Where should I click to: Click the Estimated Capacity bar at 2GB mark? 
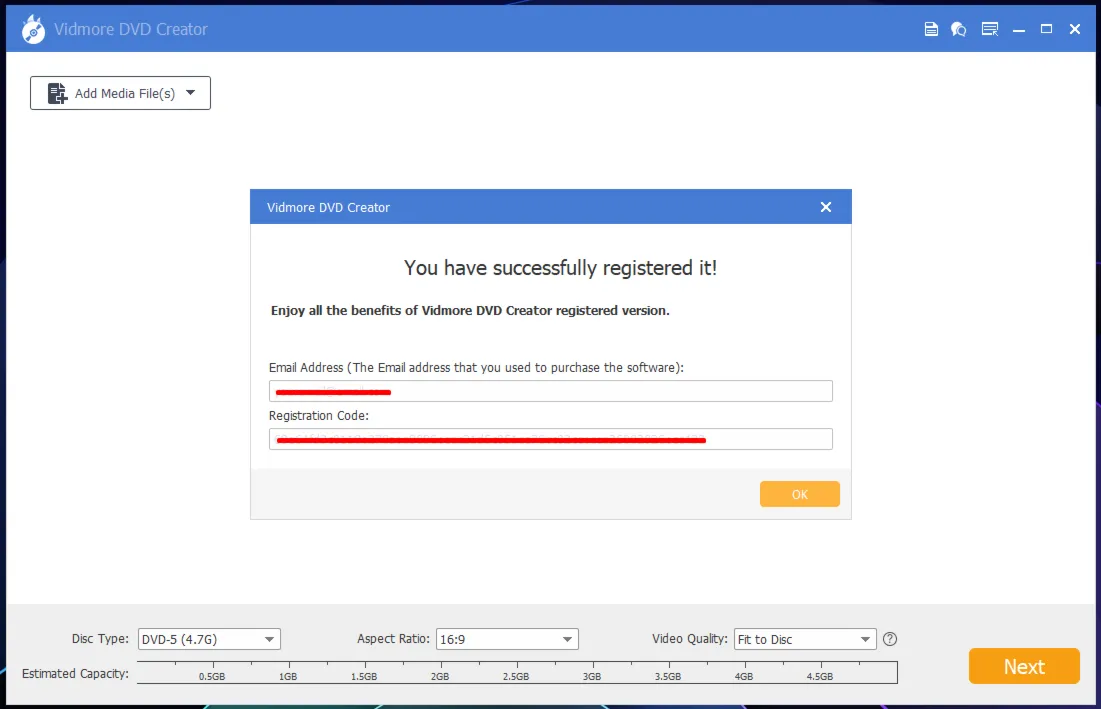coord(441,672)
